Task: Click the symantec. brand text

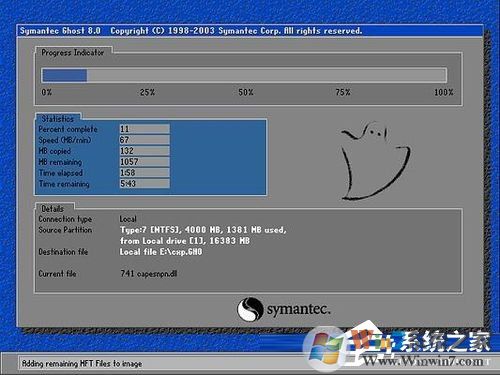Action: pyautogui.click(x=298, y=310)
